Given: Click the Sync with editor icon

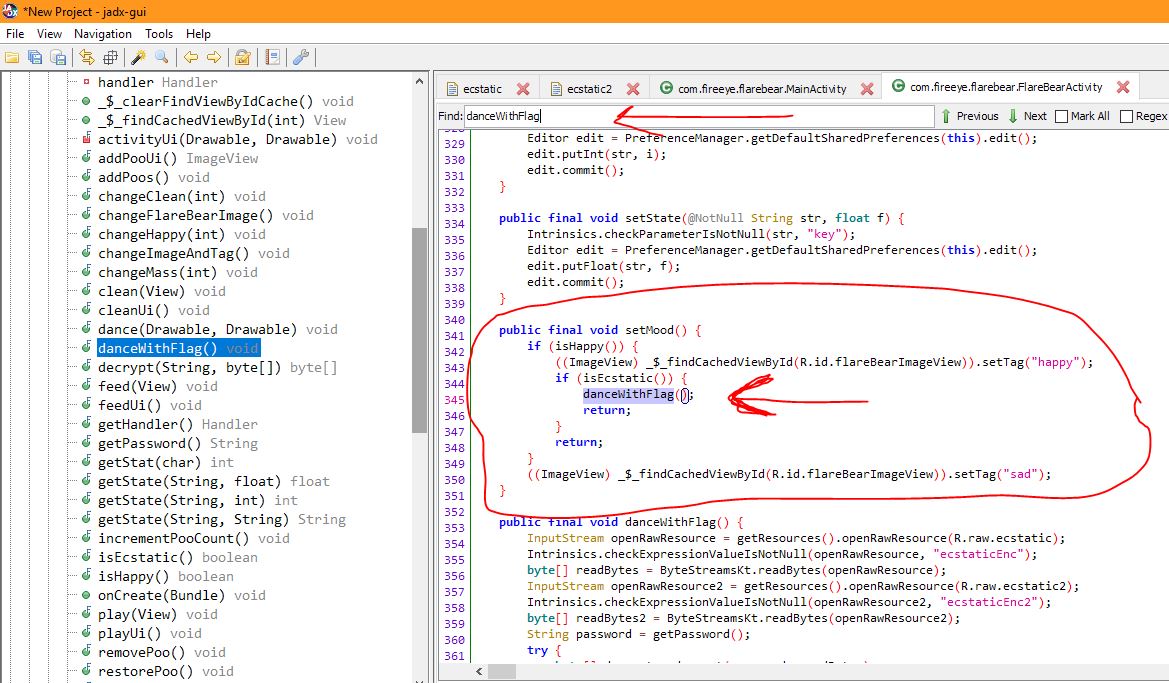Looking at the screenshot, I should click(x=87, y=57).
